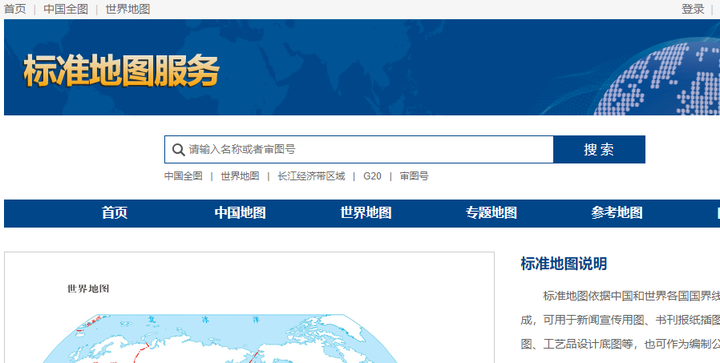Open the world map preview thumbnail
Image resolution: width=720 pixels, height=363 pixels.
[249, 307]
